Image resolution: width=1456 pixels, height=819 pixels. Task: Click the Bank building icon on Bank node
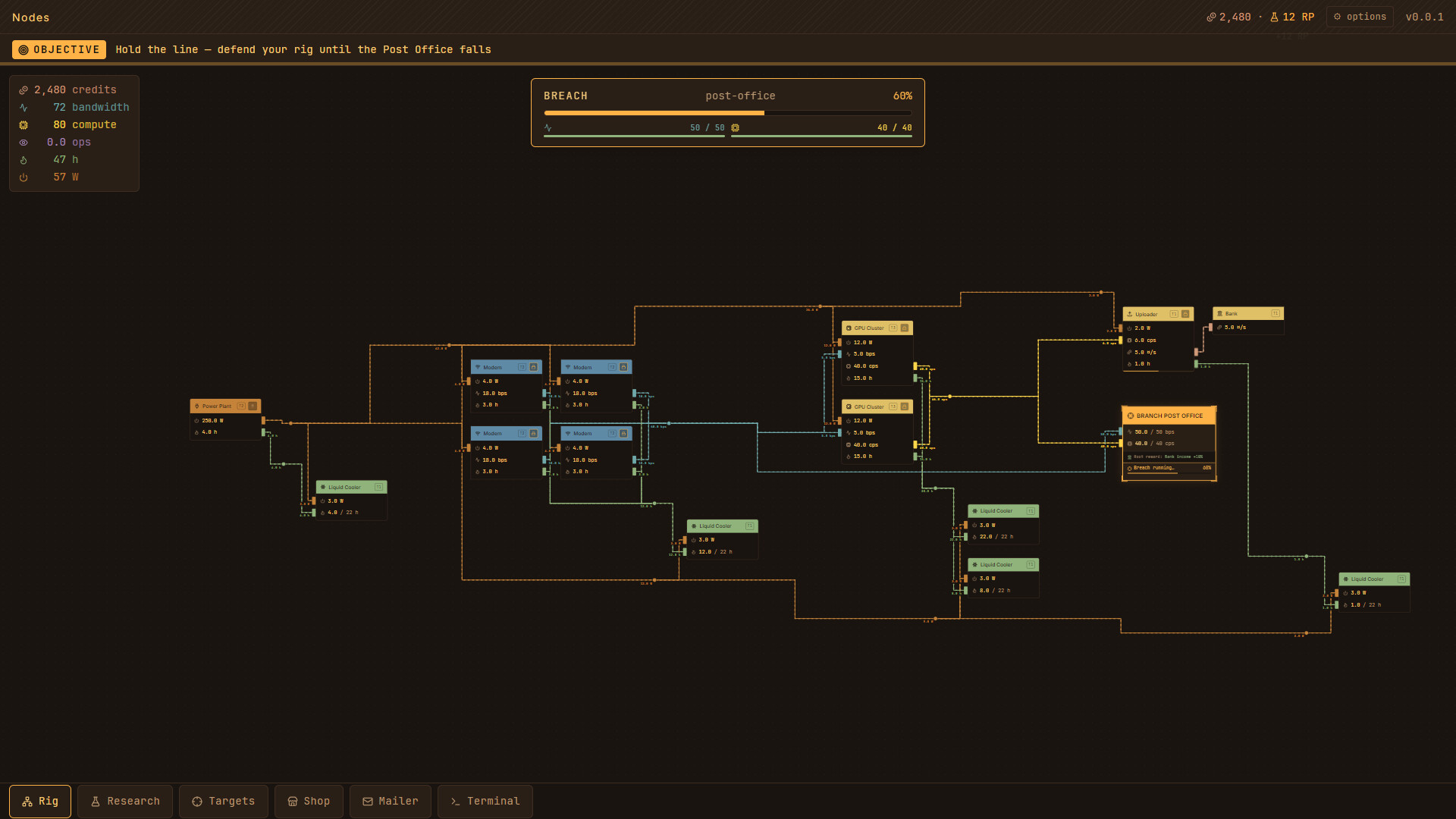pos(1219,313)
